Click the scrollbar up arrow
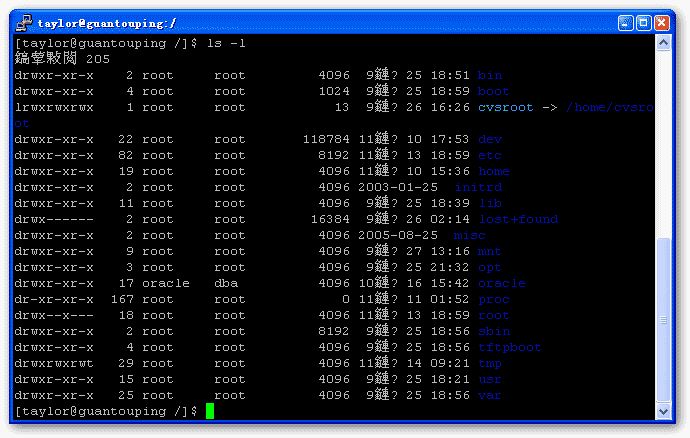The image size is (690, 438). pyautogui.click(x=663, y=43)
